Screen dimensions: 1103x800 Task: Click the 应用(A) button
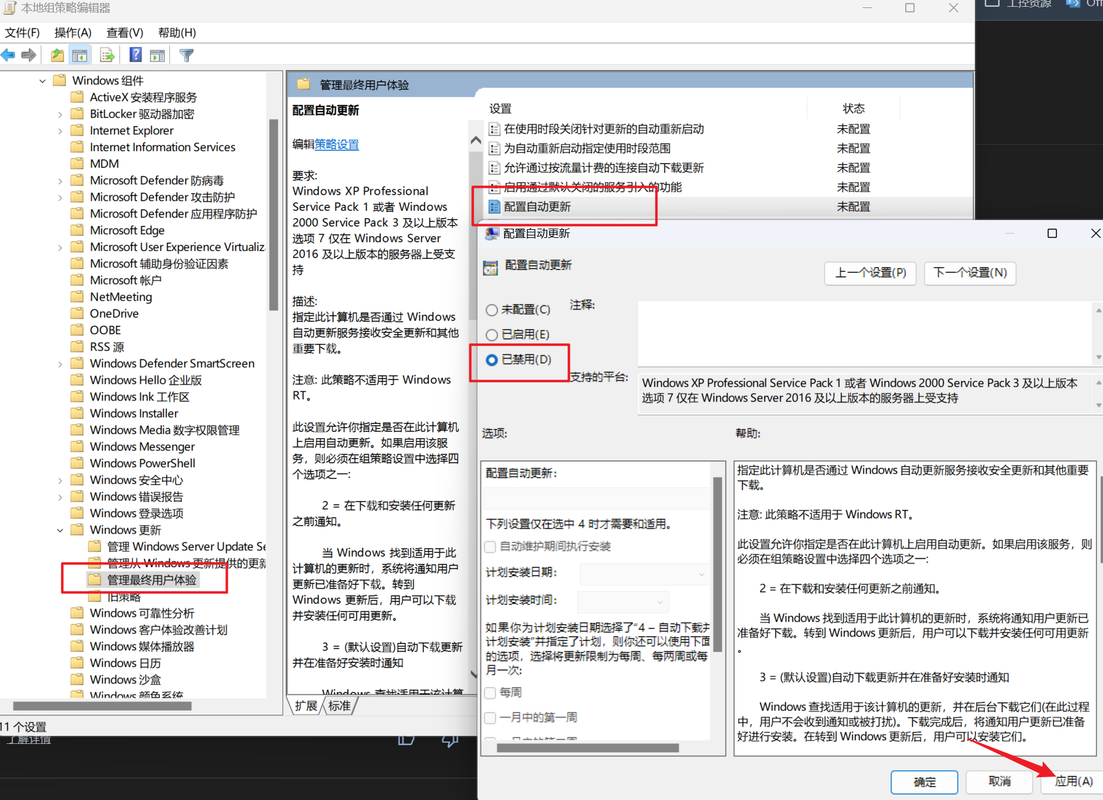coord(1073,781)
